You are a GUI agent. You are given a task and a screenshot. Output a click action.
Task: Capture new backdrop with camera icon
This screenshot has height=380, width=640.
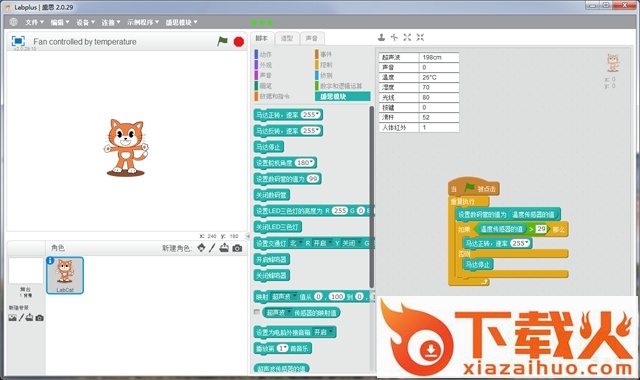[x=39, y=318]
